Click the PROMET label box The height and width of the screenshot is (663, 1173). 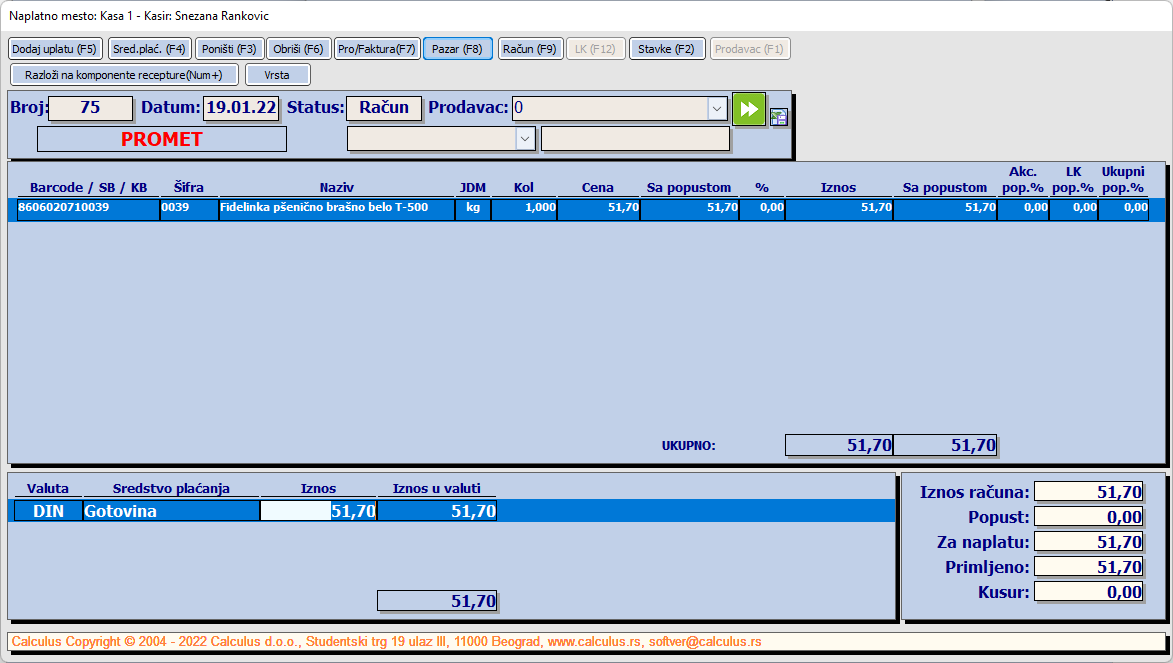(162, 139)
